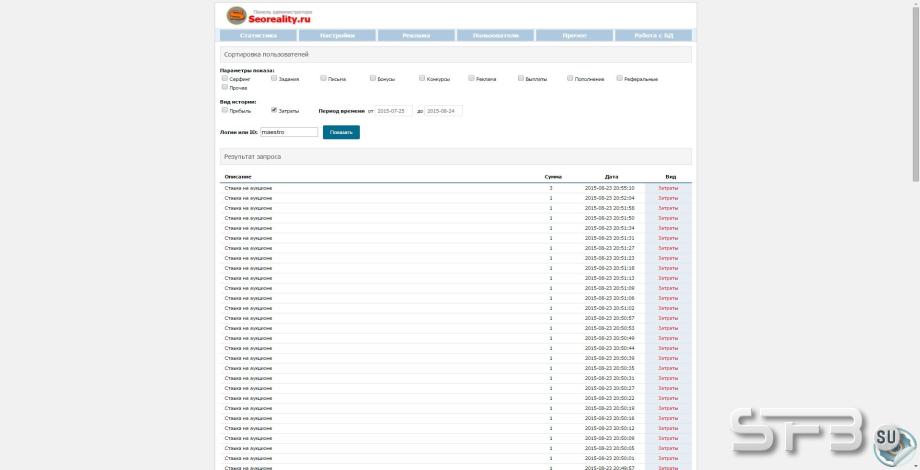The width and height of the screenshot is (920, 470).
Task: Enable the Серфинг checkbox
Action: (x=225, y=77)
